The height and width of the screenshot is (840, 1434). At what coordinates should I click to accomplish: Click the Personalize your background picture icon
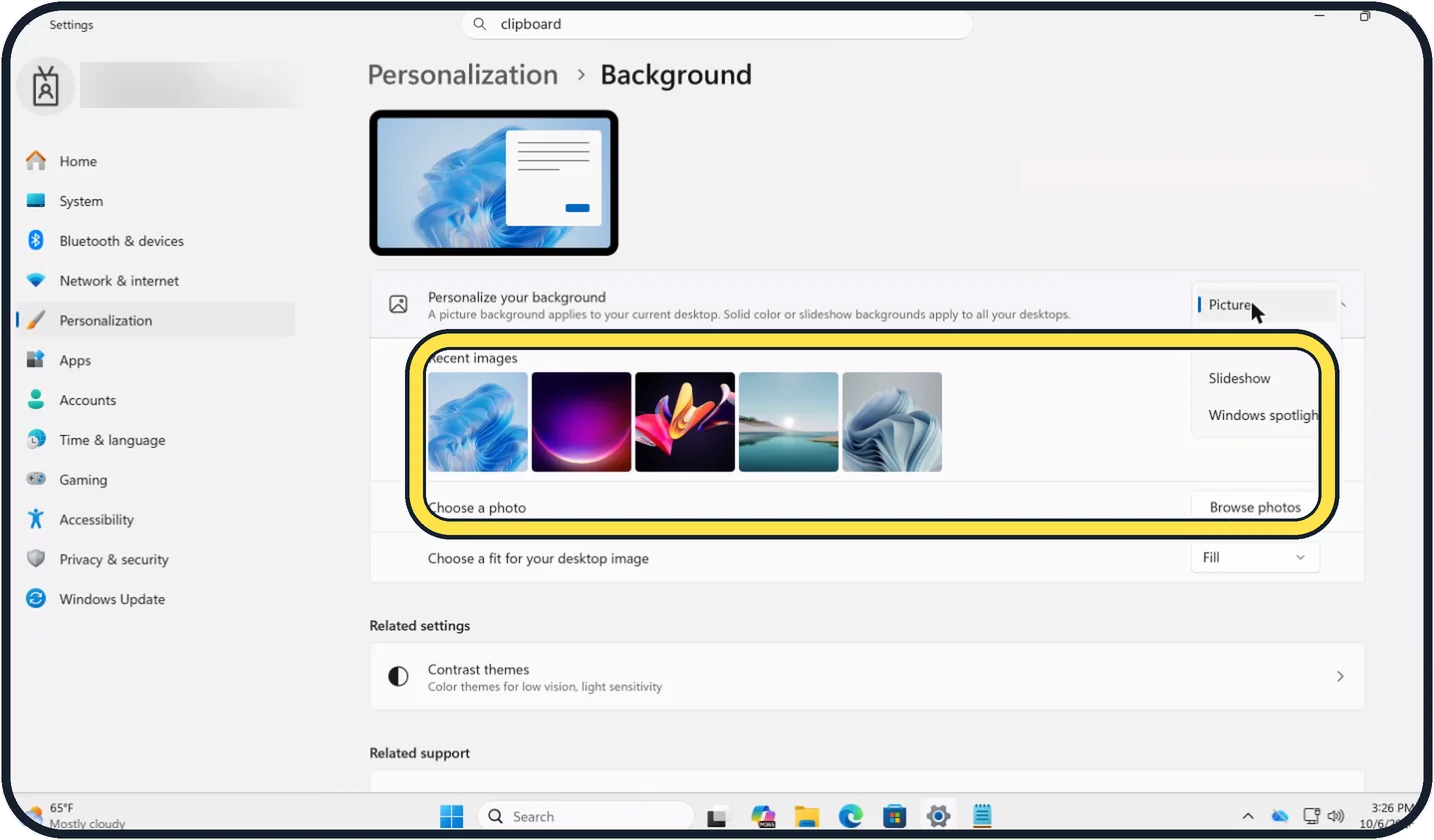[x=398, y=305]
